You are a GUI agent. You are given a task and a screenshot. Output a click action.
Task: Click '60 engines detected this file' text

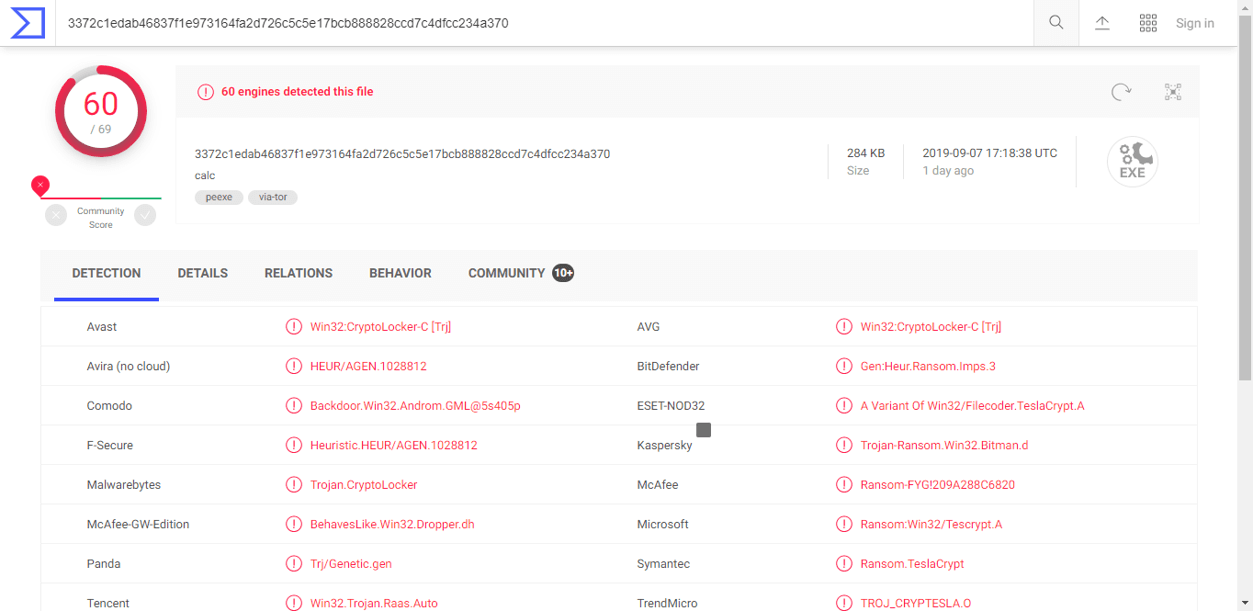pos(297,92)
